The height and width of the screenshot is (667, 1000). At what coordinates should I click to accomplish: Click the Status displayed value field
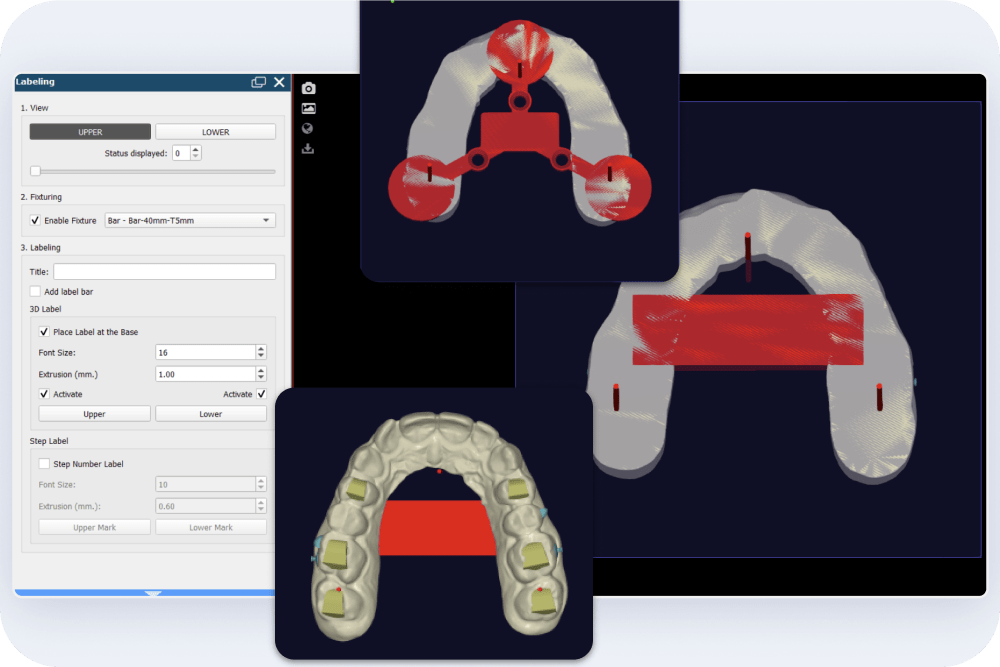pos(181,153)
